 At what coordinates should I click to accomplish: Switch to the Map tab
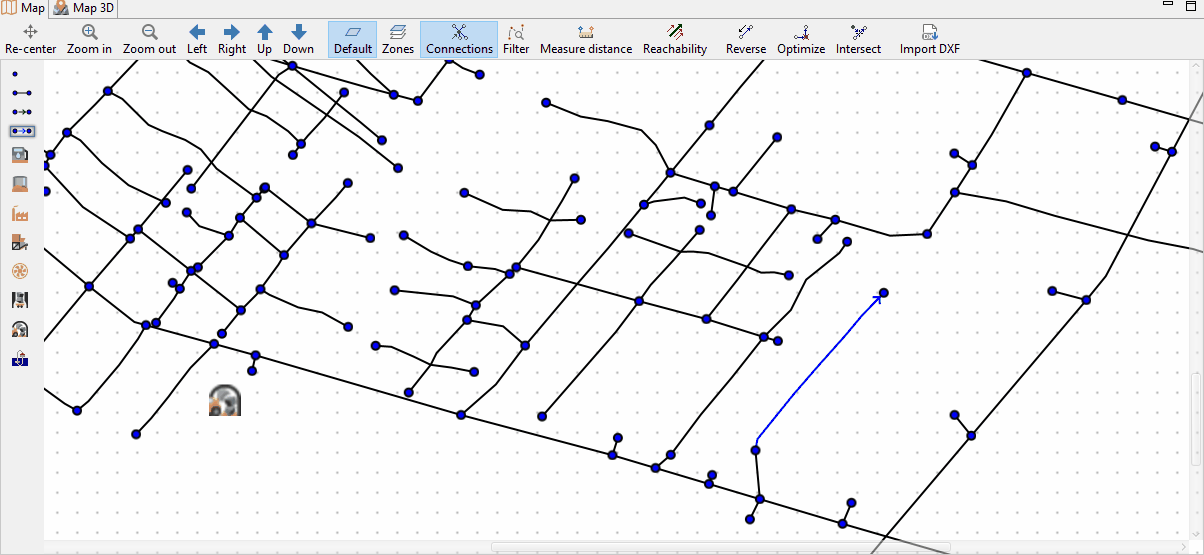point(23,8)
